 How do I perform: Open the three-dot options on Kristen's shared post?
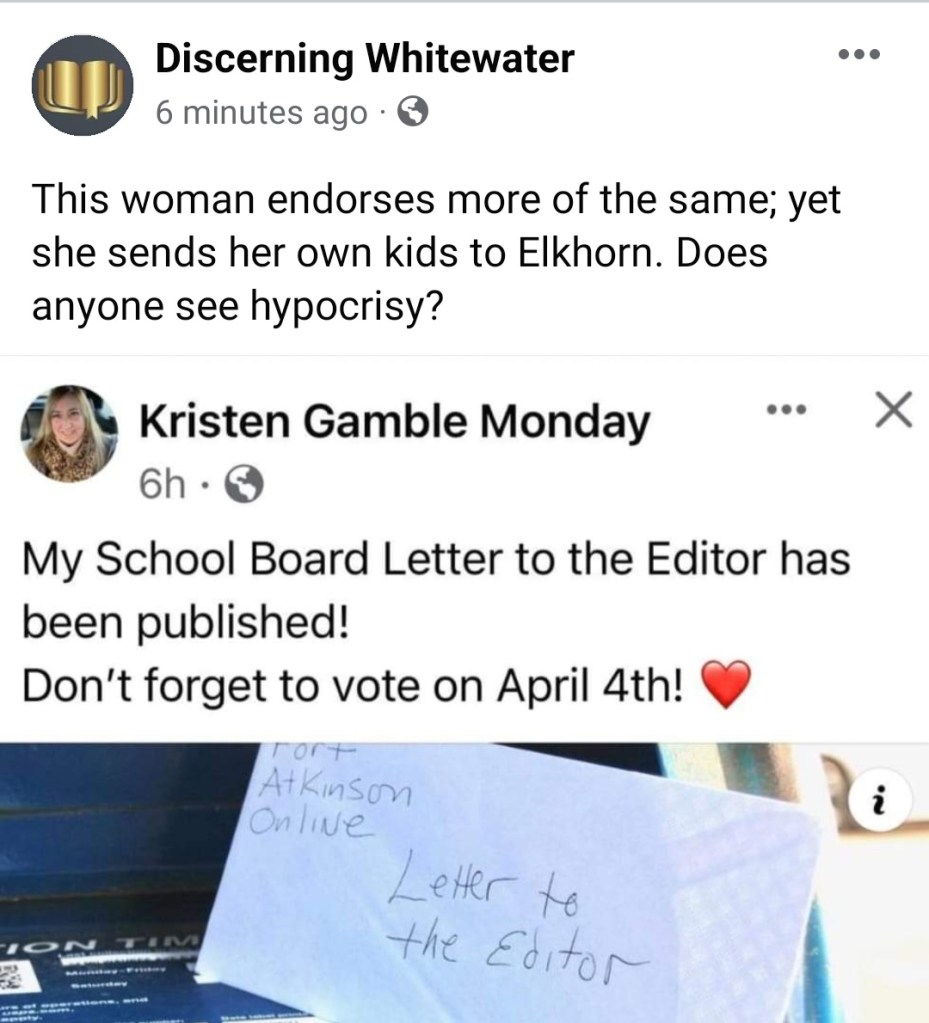coord(787,410)
